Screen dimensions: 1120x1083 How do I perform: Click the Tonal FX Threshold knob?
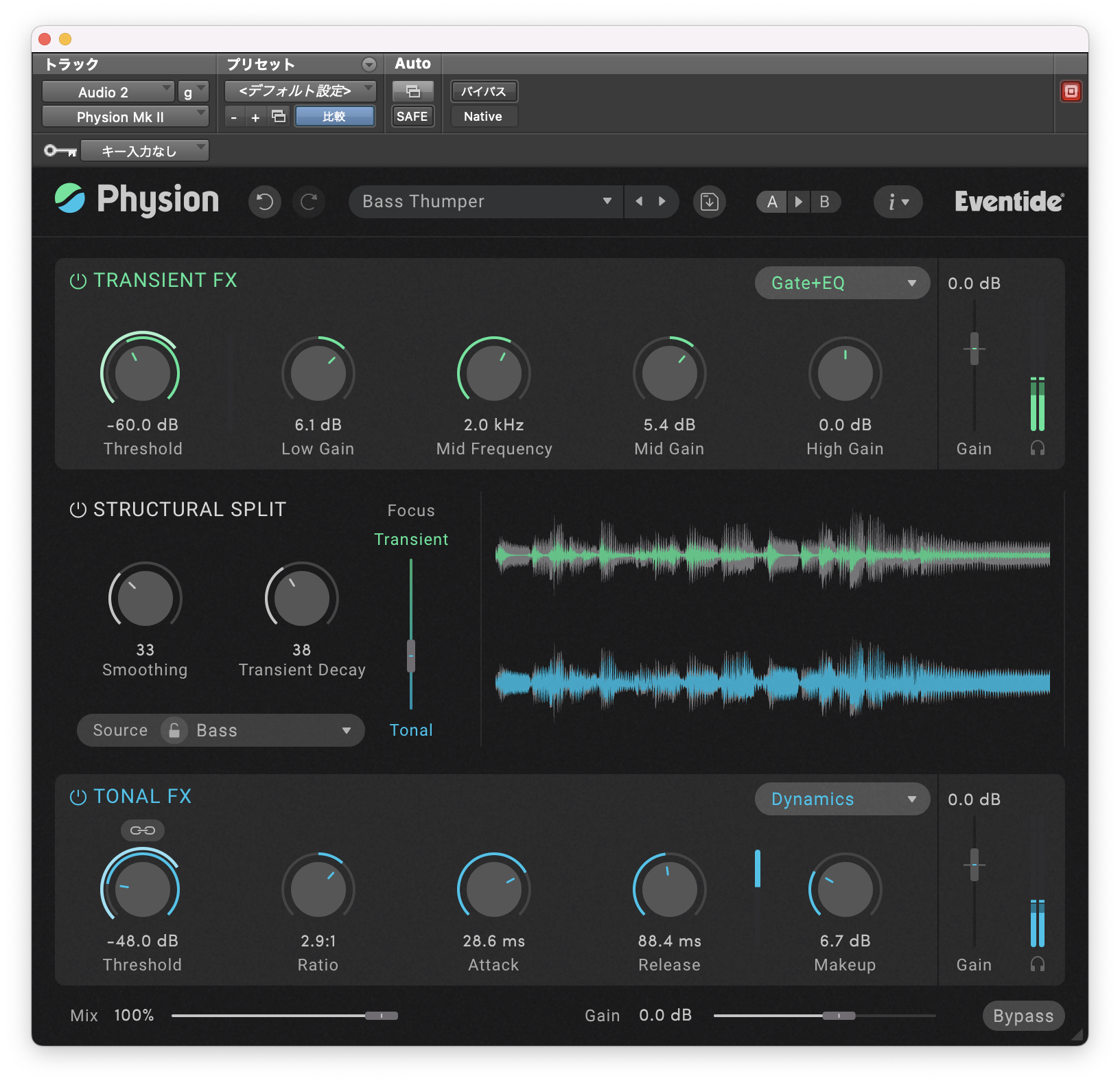tap(142, 889)
